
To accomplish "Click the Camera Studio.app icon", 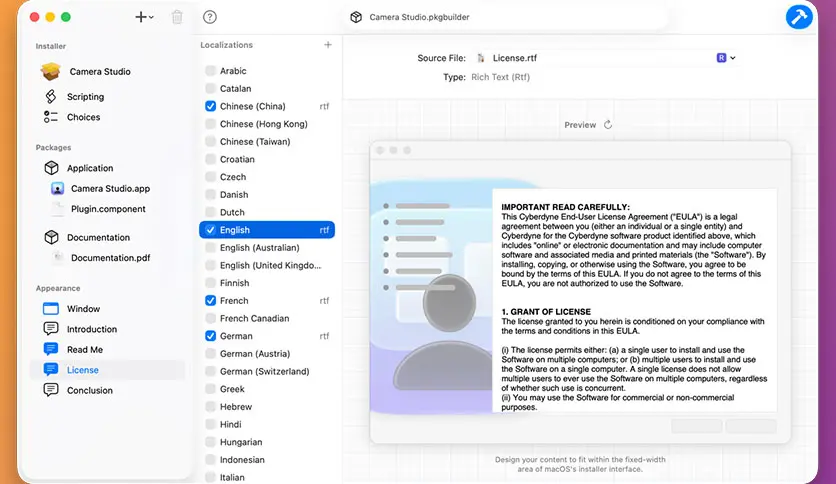I will (58, 188).
